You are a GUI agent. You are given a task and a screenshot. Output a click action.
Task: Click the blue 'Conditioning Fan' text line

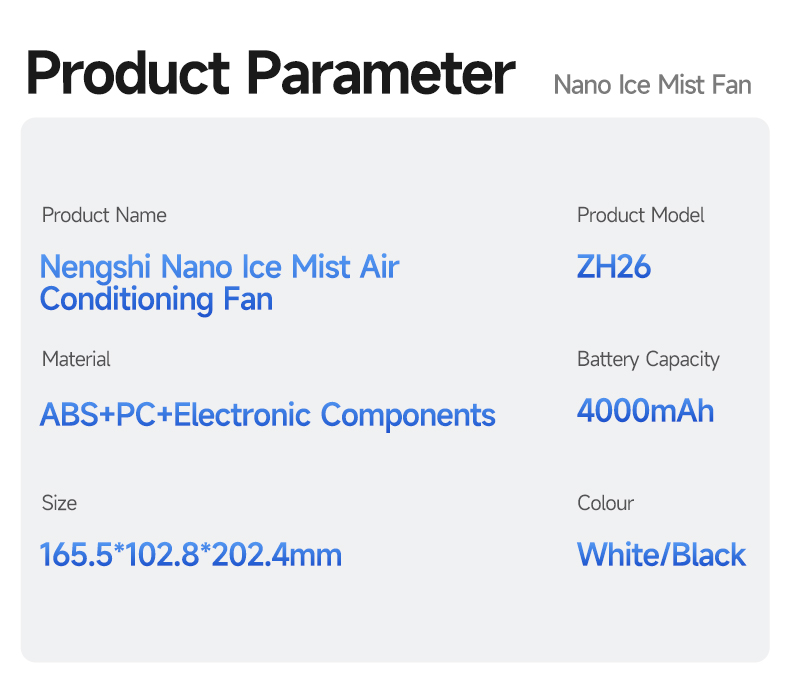(156, 299)
